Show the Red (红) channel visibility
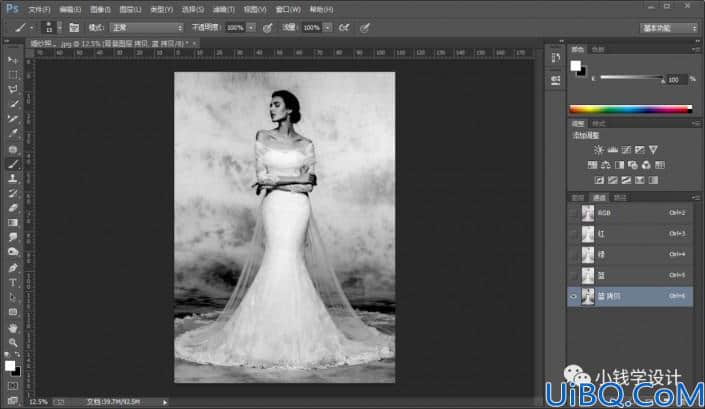 (573, 234)
